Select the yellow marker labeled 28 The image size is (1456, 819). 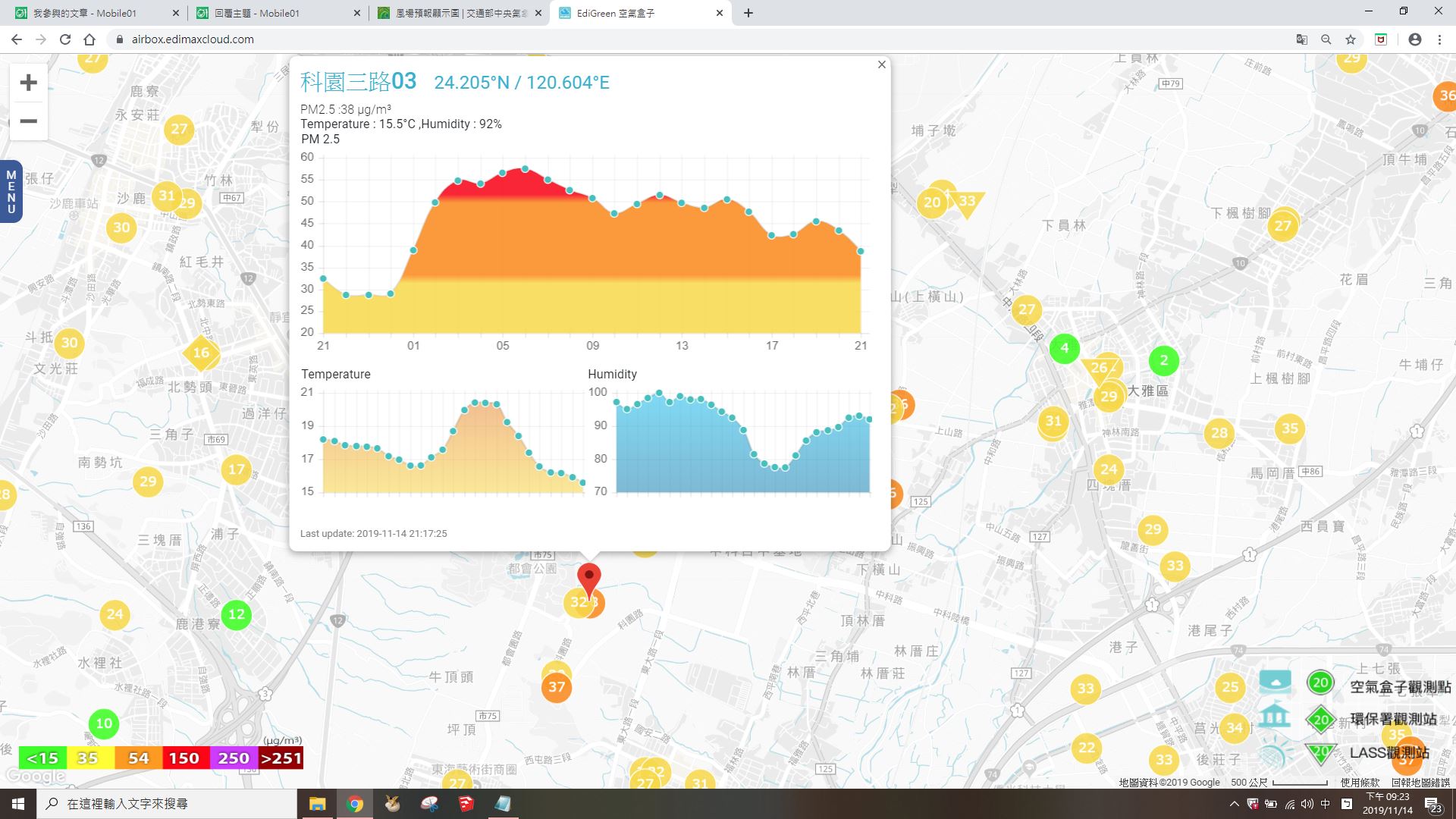1219,433
